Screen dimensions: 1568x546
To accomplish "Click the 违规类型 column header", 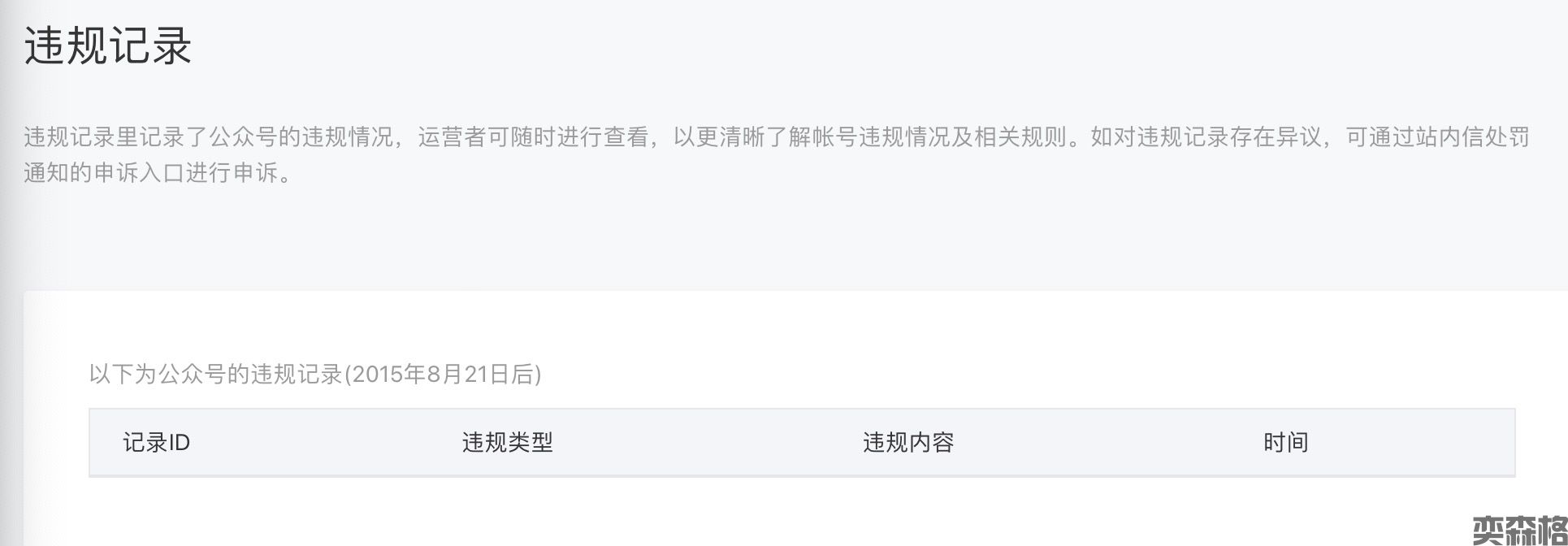I will click(507, 443).
